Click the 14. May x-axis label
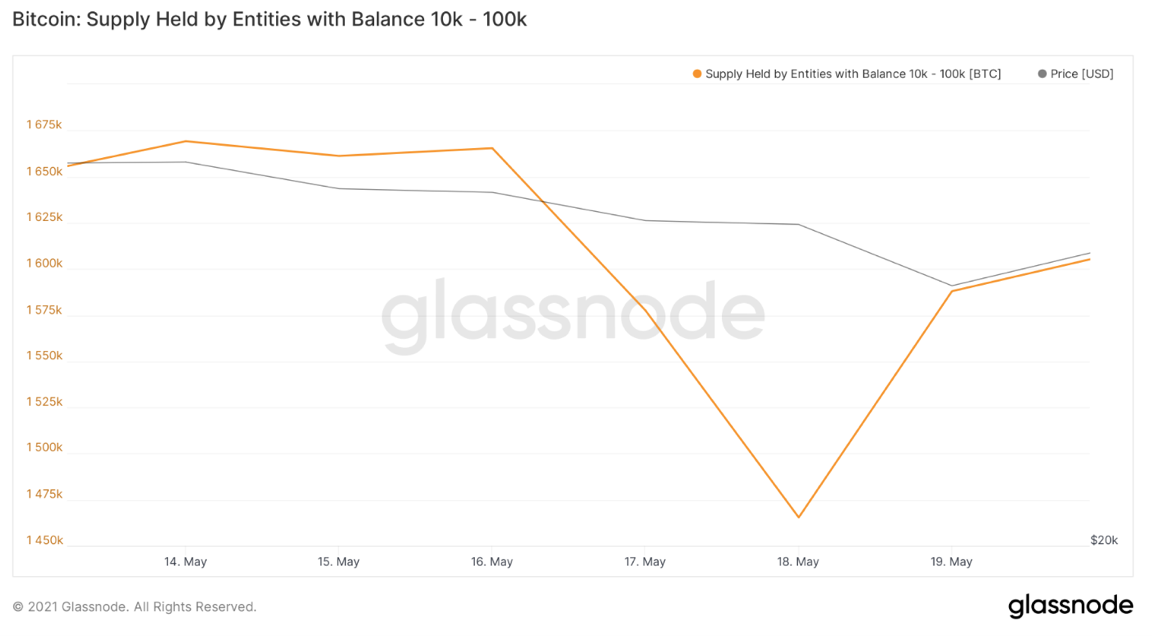 185,562
